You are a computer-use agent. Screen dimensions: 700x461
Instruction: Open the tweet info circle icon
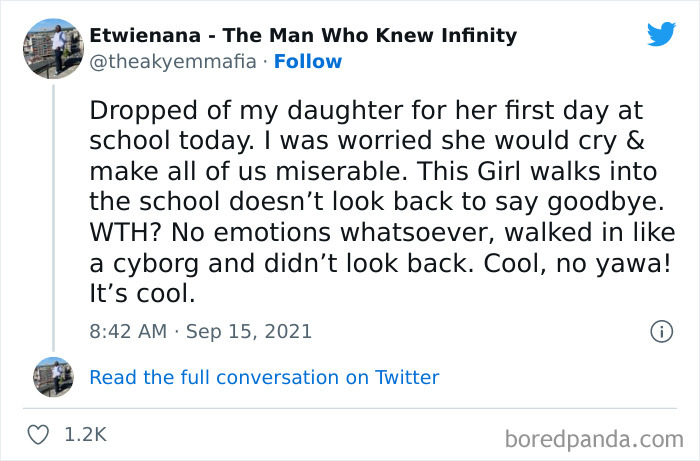point(660,331)
